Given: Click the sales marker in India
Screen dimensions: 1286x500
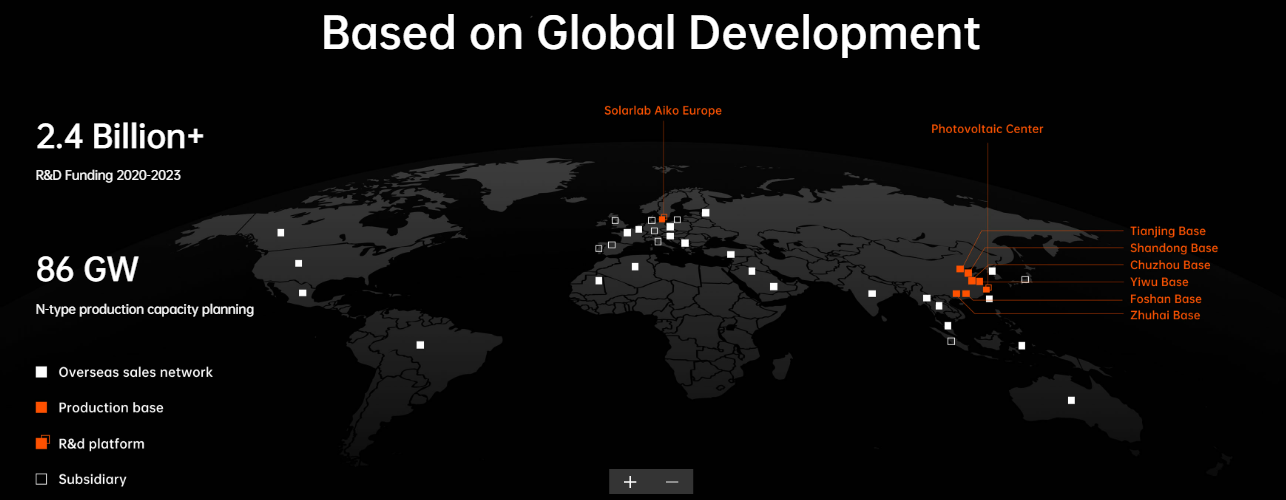Looking at the screenshot, I should click(x=872, y=293).
